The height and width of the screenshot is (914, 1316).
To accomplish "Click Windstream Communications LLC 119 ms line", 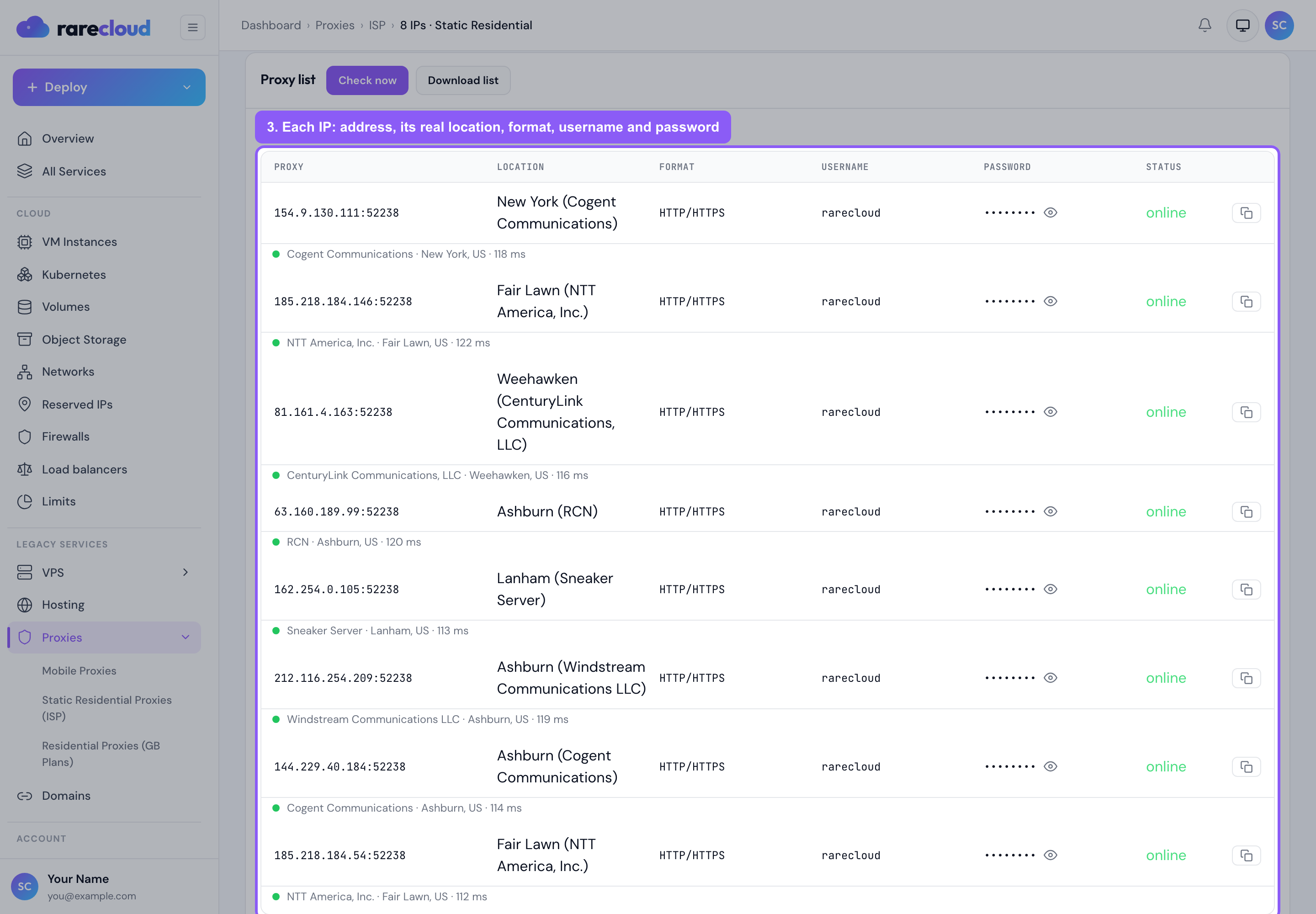I will click(x=427, y=719).
